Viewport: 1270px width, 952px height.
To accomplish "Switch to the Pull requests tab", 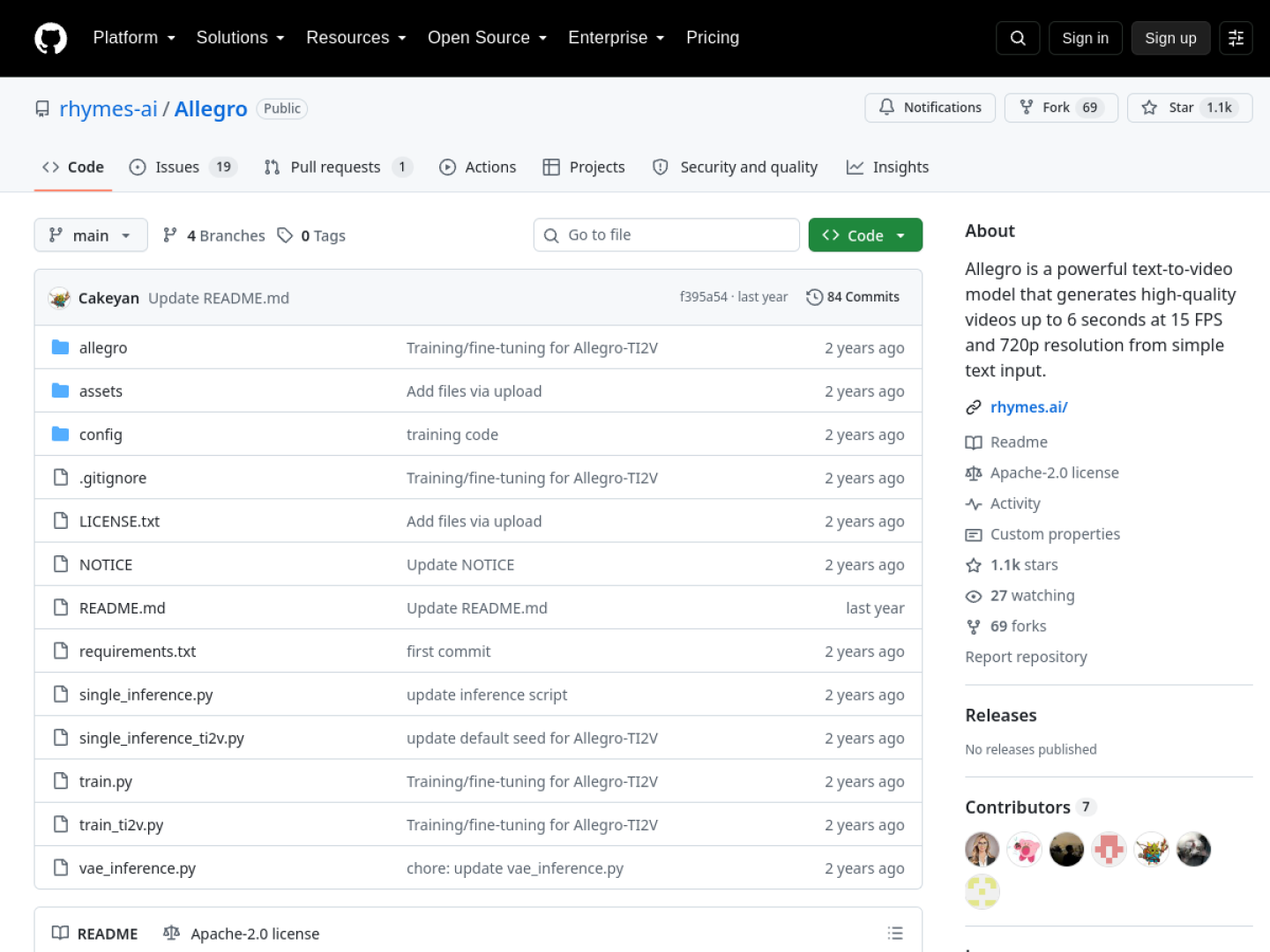I will pyautogui.click(x=339, y=167).
